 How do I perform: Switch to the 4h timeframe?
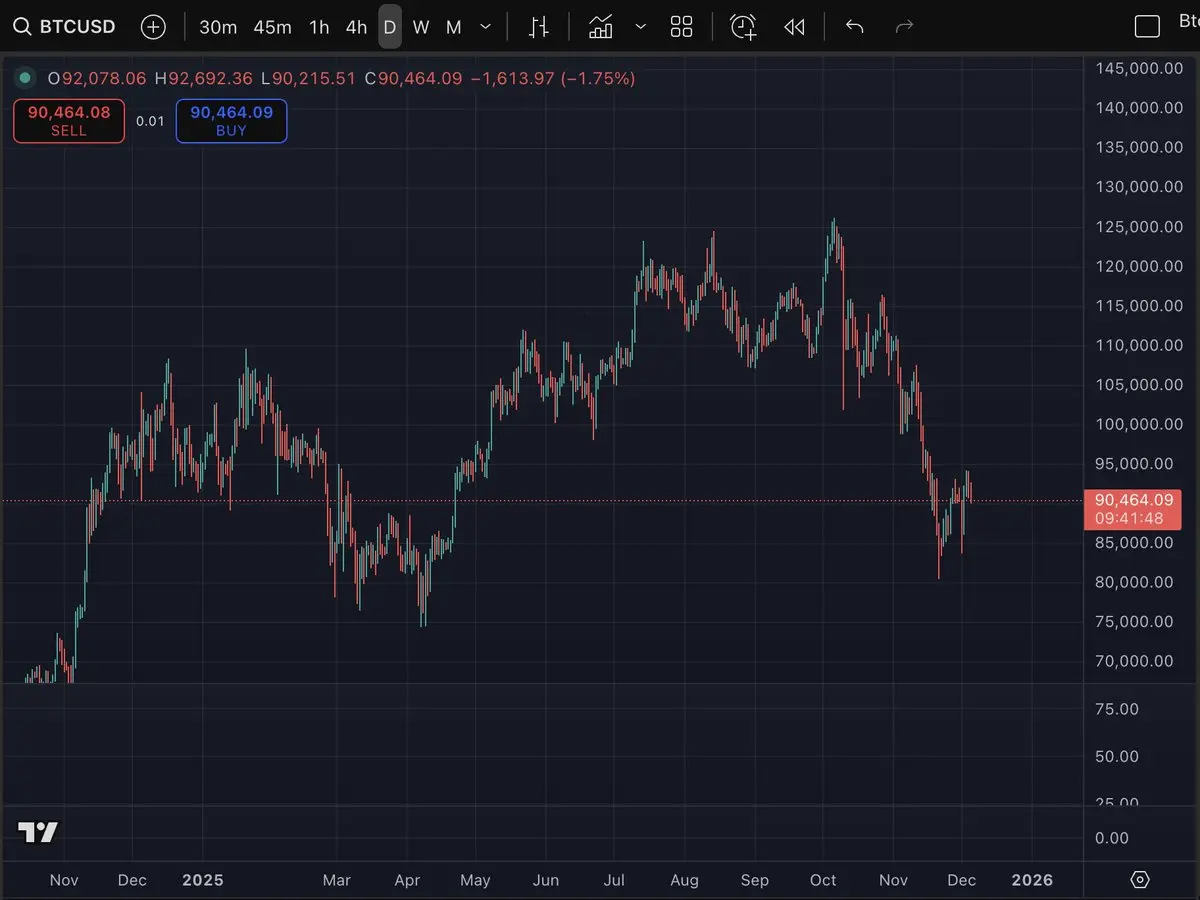click(x=356, y=27)
